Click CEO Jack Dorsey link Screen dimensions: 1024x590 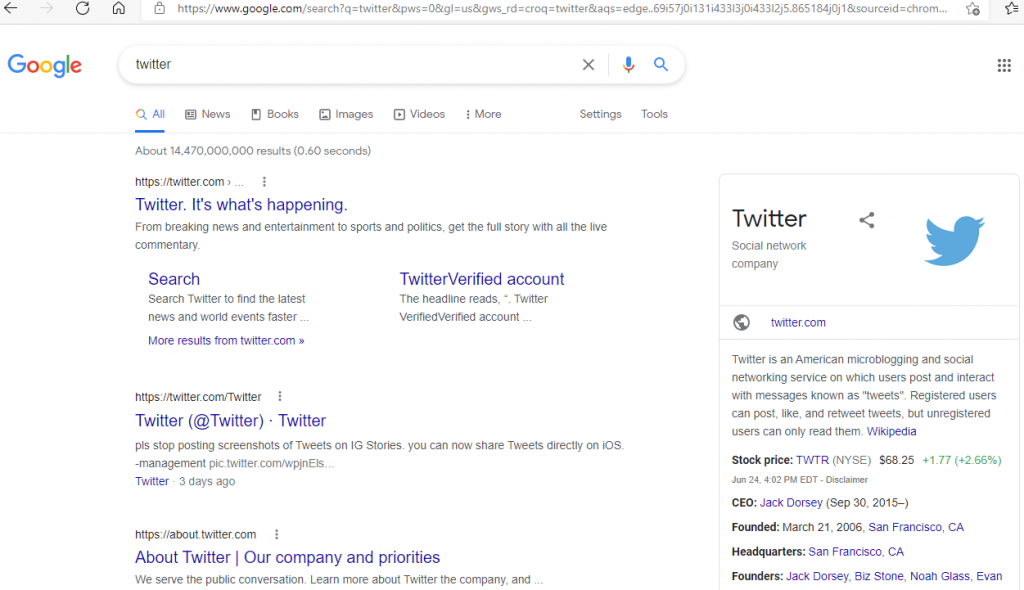791,502
